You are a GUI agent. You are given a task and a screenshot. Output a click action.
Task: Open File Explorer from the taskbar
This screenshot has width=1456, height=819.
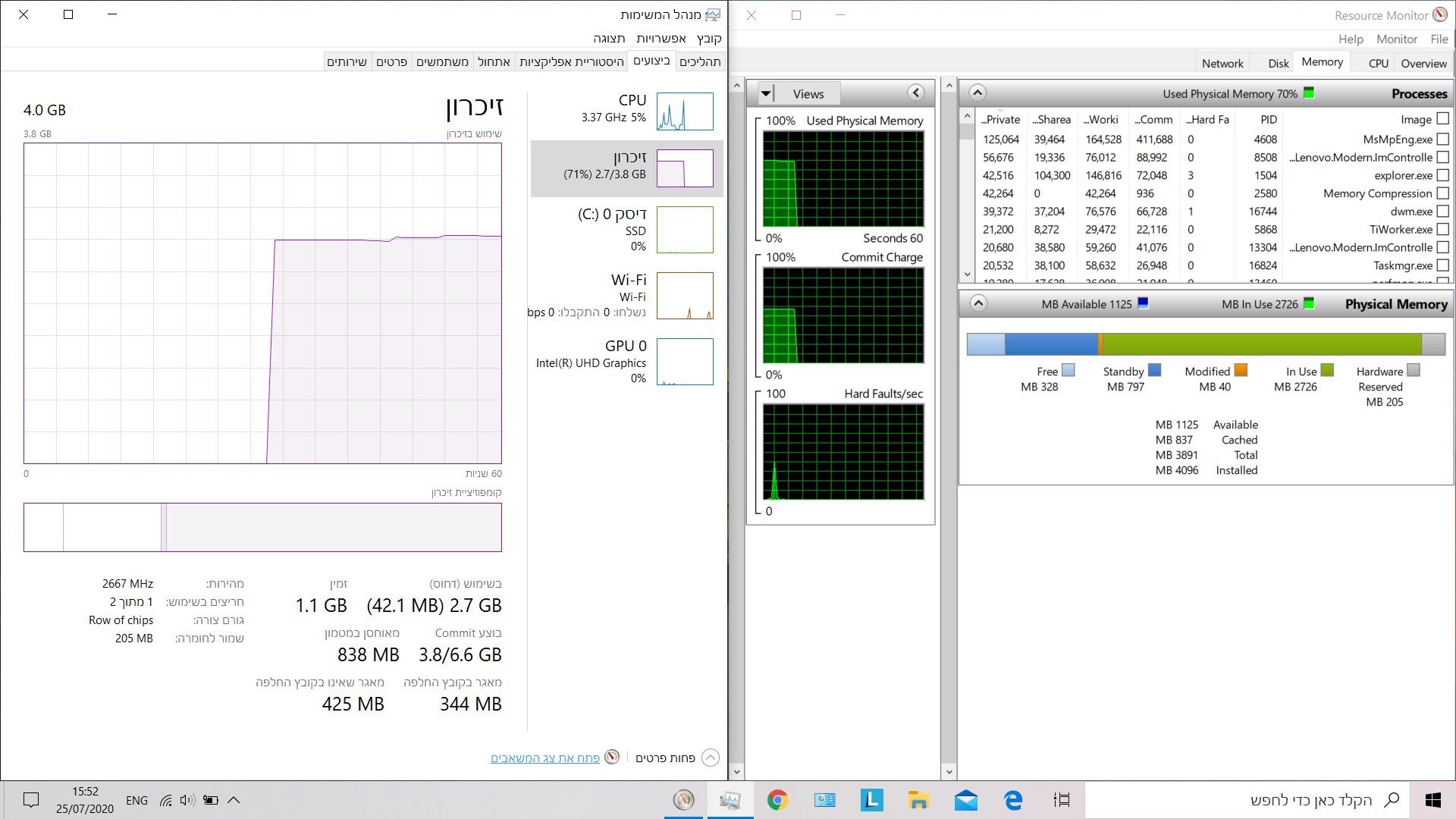coord(918,800)
